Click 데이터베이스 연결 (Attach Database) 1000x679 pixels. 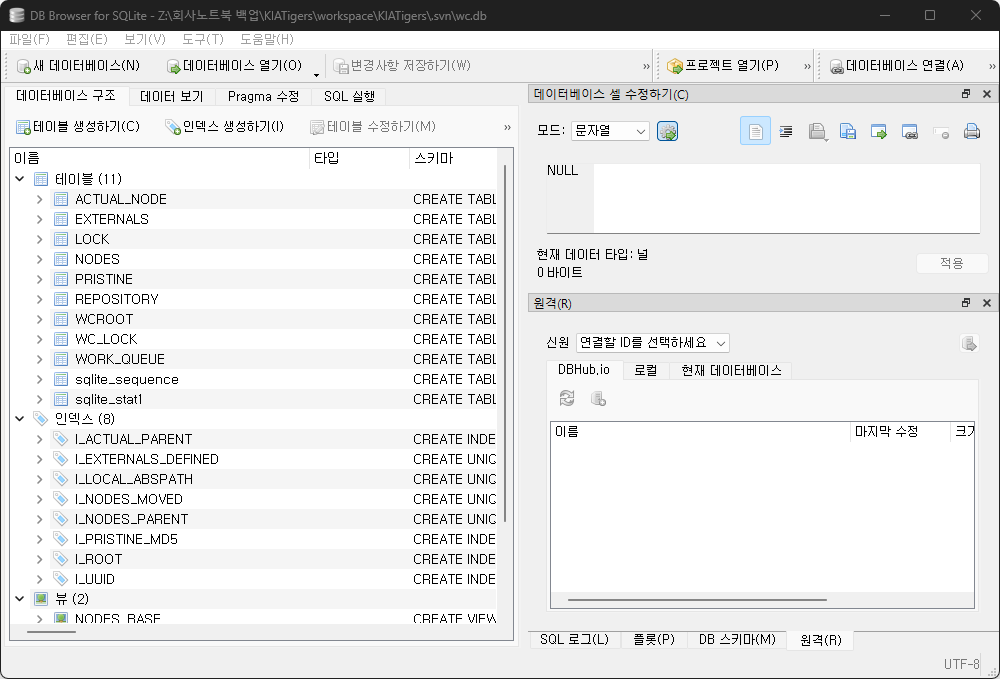(896, 66)
